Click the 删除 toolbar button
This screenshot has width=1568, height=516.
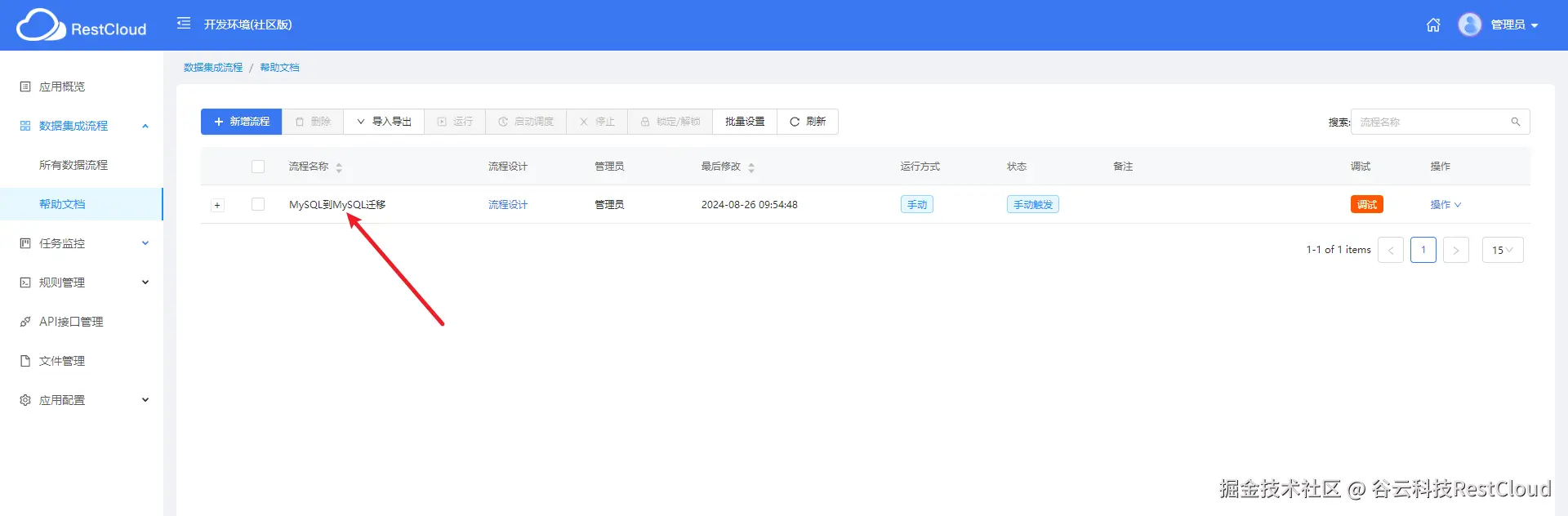pos(313,122)
